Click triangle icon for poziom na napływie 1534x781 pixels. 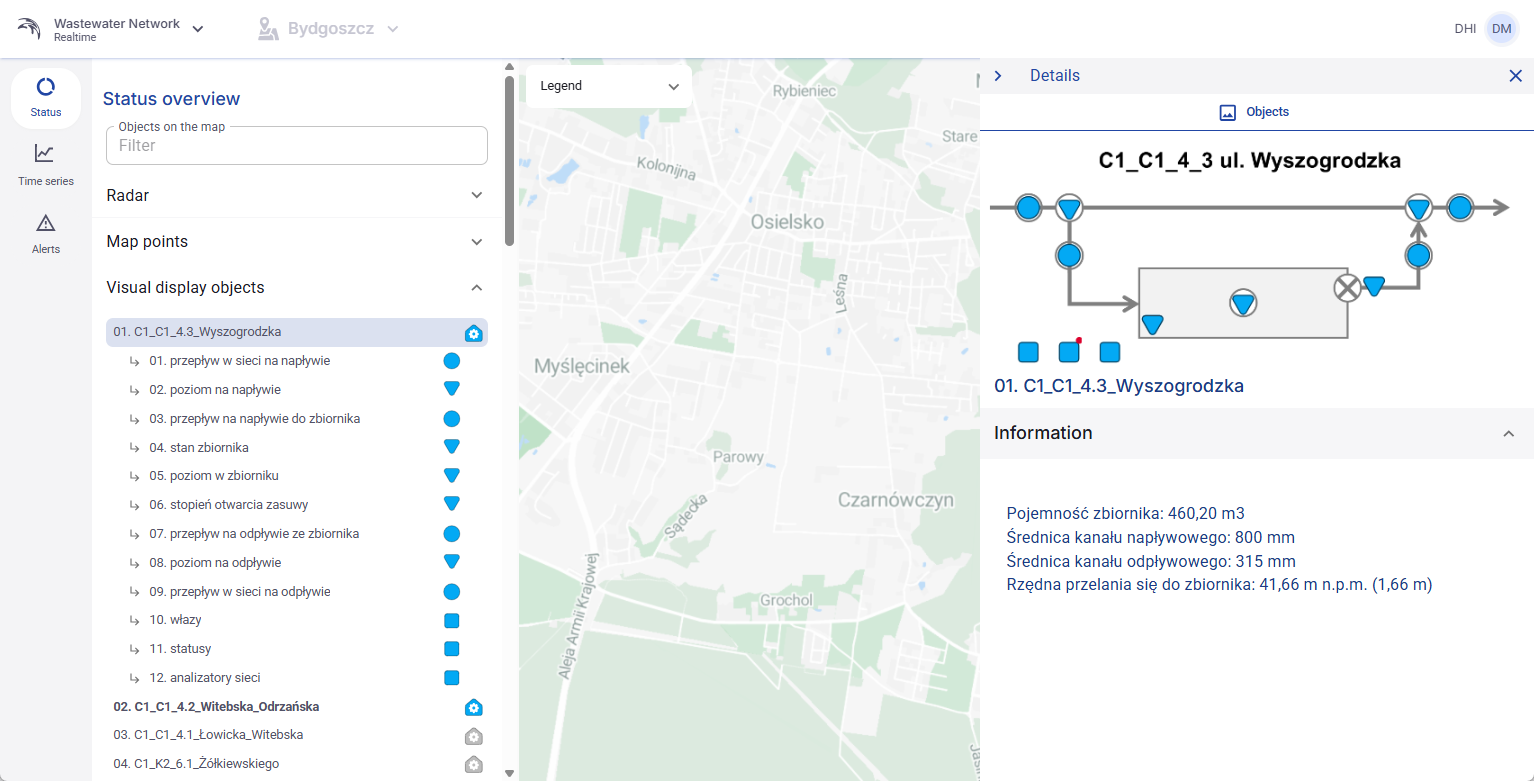pyautogui.click(x=451, y=389)
